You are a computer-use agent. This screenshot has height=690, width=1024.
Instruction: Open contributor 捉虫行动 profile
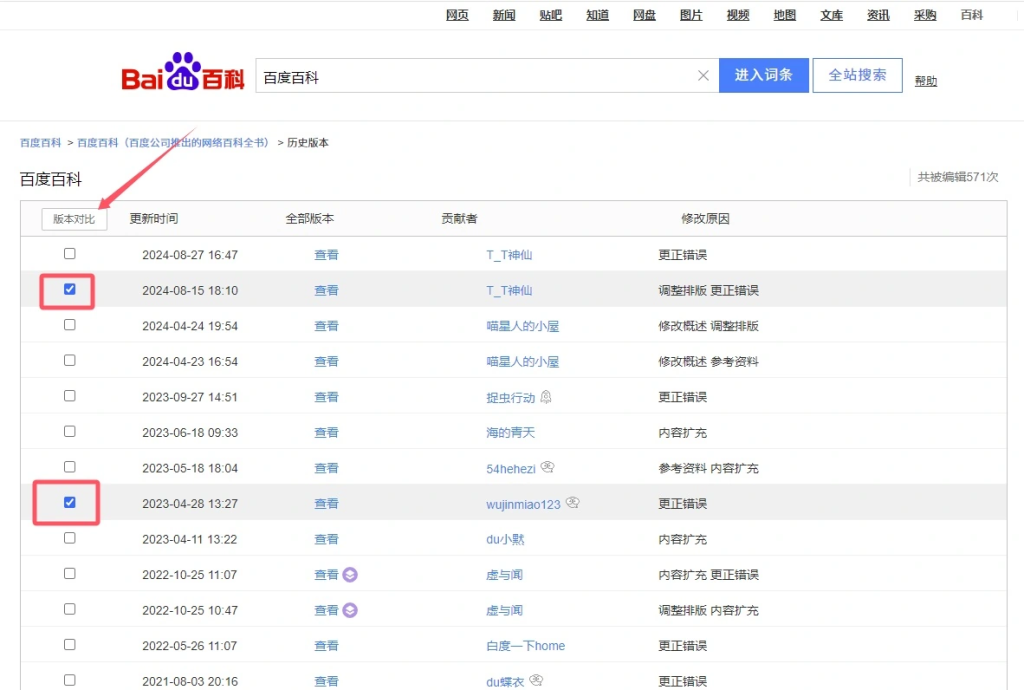point(511,397)
